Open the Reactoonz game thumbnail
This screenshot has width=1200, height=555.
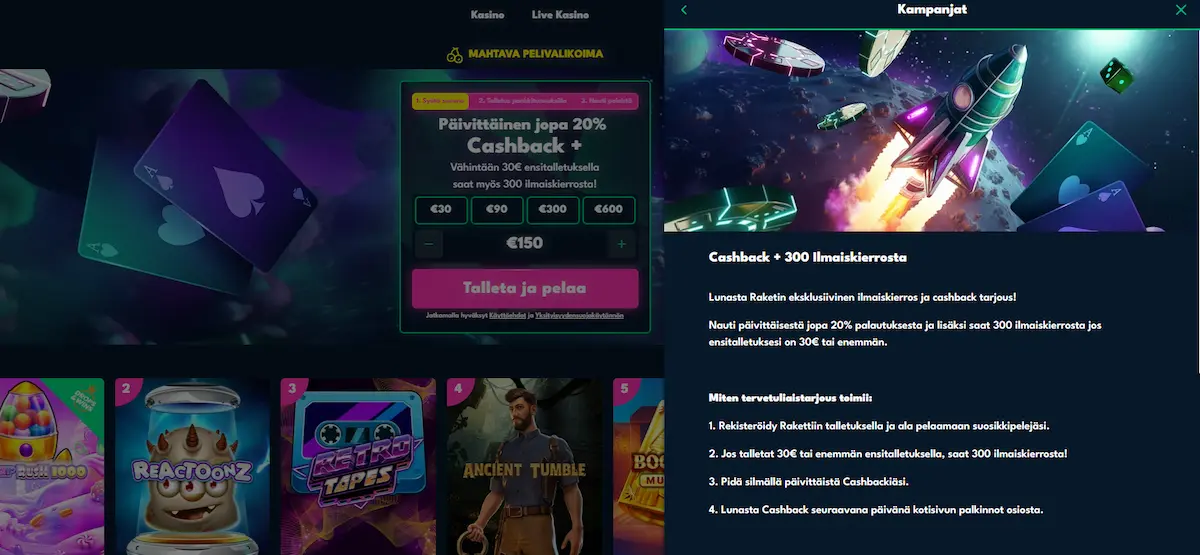click(193, 466)
